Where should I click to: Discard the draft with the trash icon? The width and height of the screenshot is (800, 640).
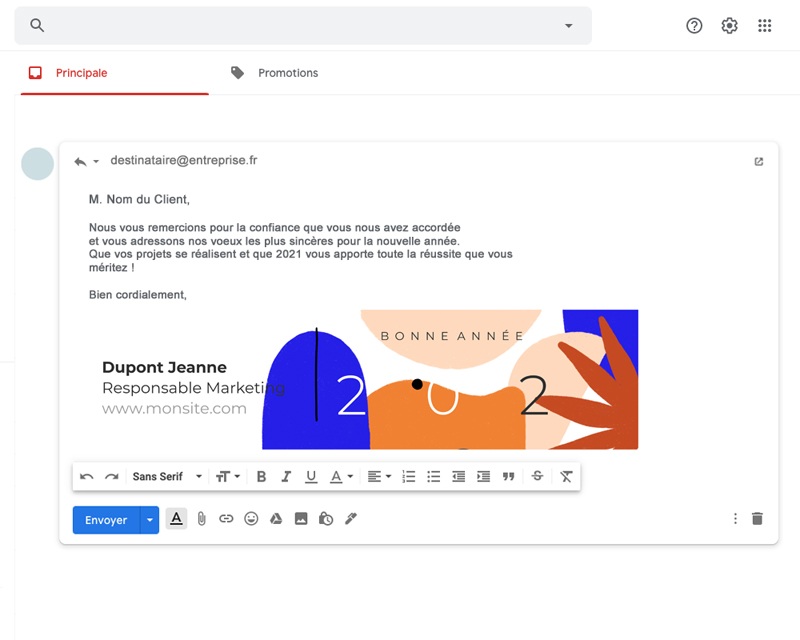coord(757,519)
